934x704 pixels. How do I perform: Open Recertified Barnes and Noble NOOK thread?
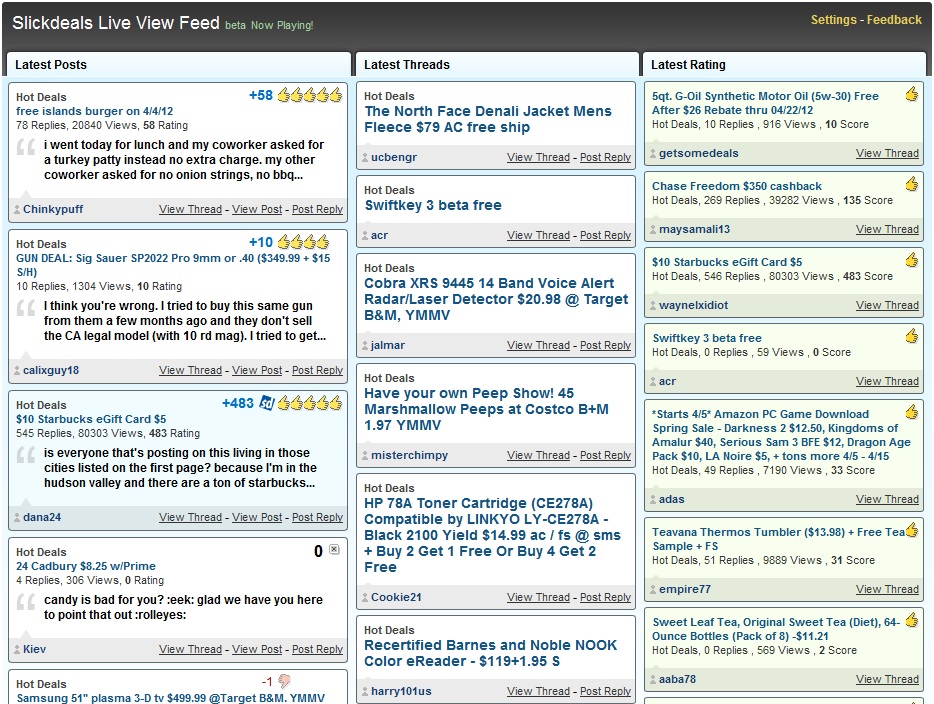tap(490, 653)
